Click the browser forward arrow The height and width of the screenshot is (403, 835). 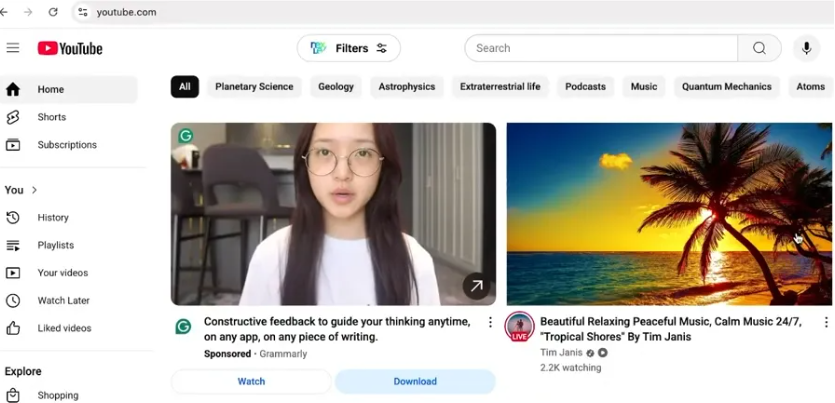point(28,12)
